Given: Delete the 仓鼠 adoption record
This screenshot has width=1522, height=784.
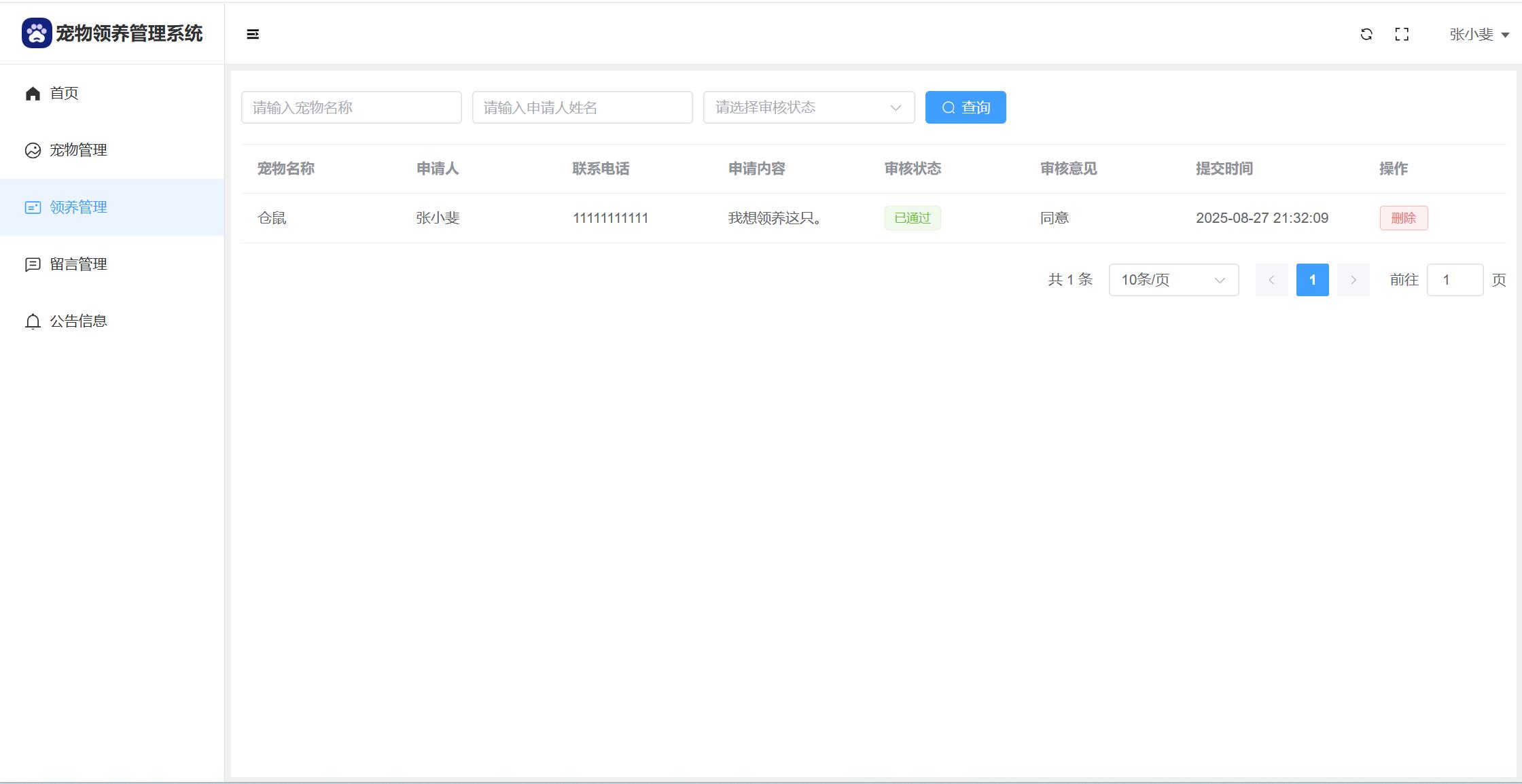Looking at the screenshot, I should (1403, 218).
